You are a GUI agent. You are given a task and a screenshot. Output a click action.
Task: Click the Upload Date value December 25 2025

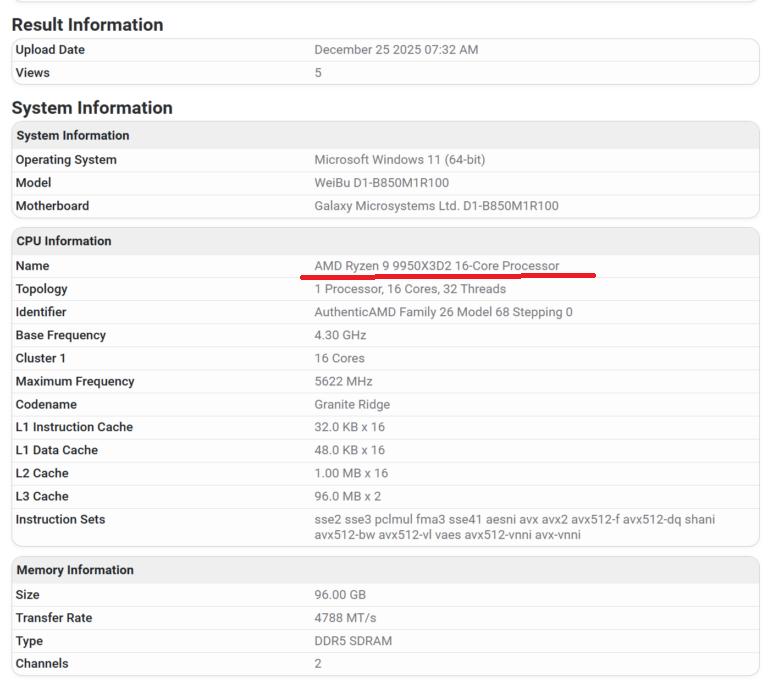point(396,49)
